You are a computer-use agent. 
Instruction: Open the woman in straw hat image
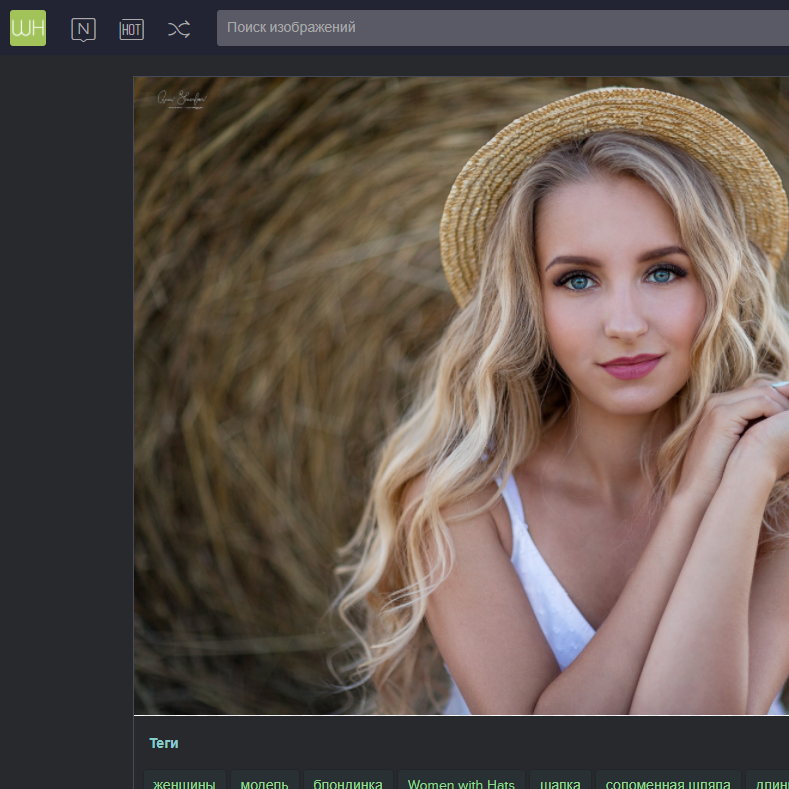click(x=461, y=396)
